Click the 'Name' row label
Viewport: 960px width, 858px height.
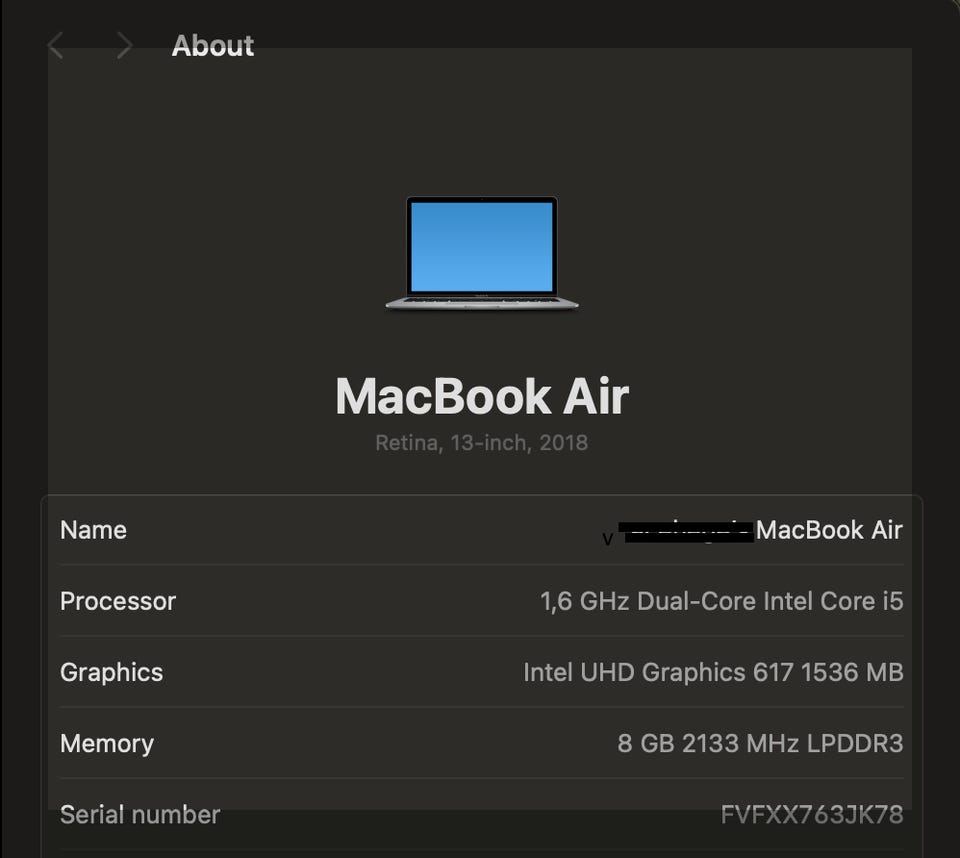point(93,530)
